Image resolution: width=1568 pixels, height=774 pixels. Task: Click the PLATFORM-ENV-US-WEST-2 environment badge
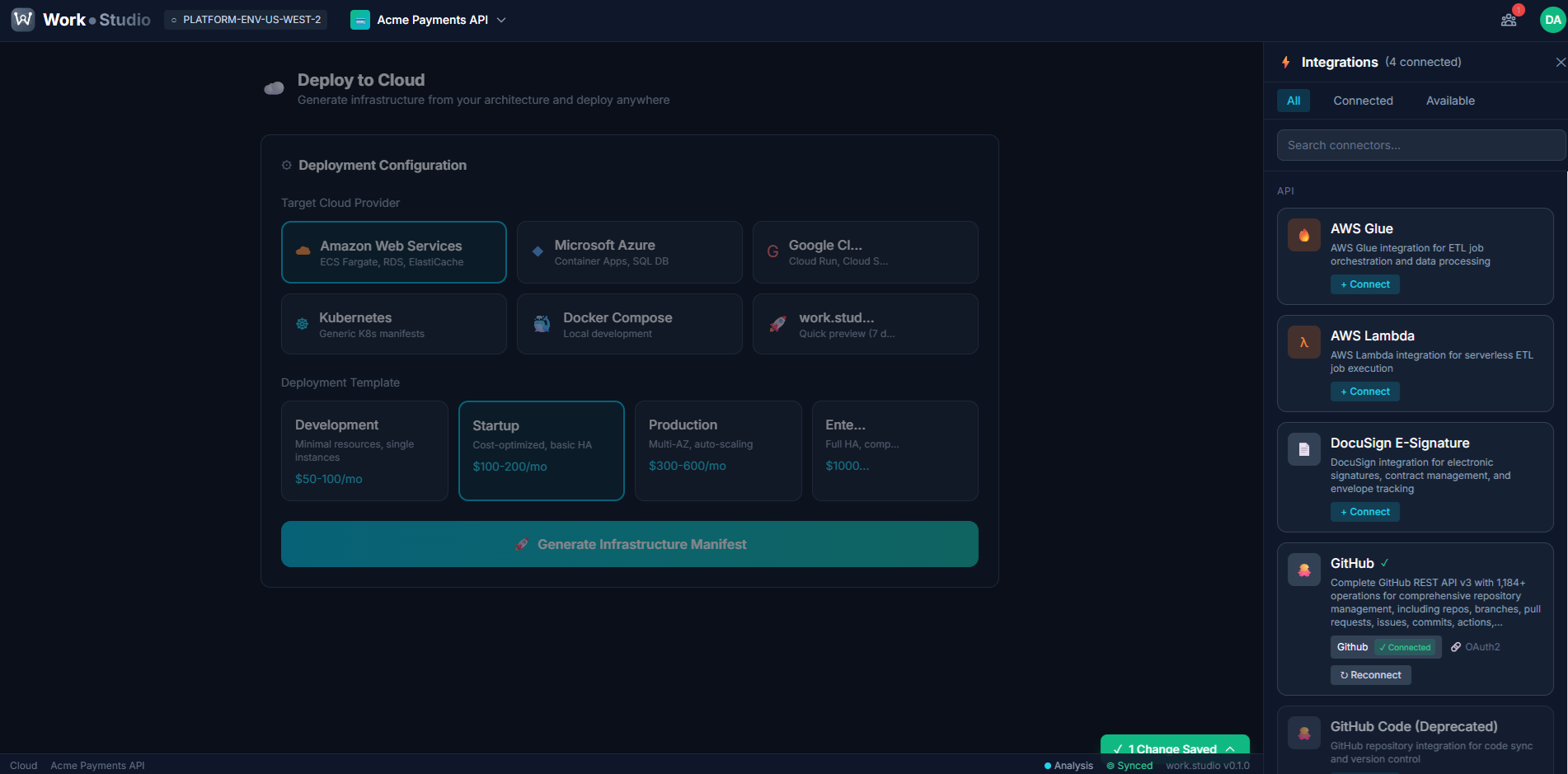(x=246, y=20)
